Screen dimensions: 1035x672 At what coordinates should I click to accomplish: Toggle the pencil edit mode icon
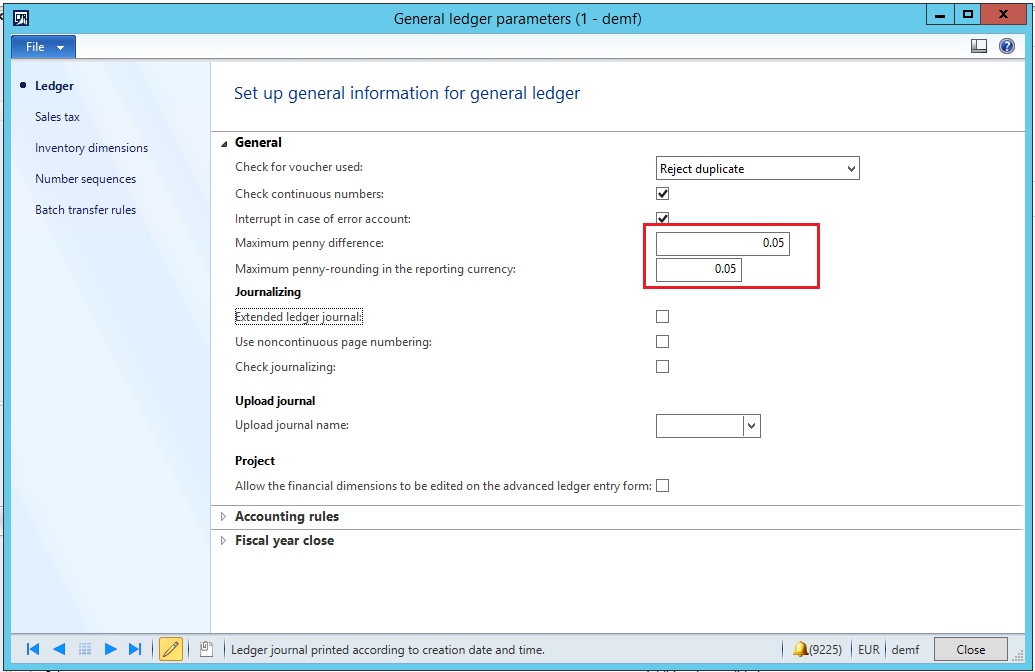tap(171, 649)
